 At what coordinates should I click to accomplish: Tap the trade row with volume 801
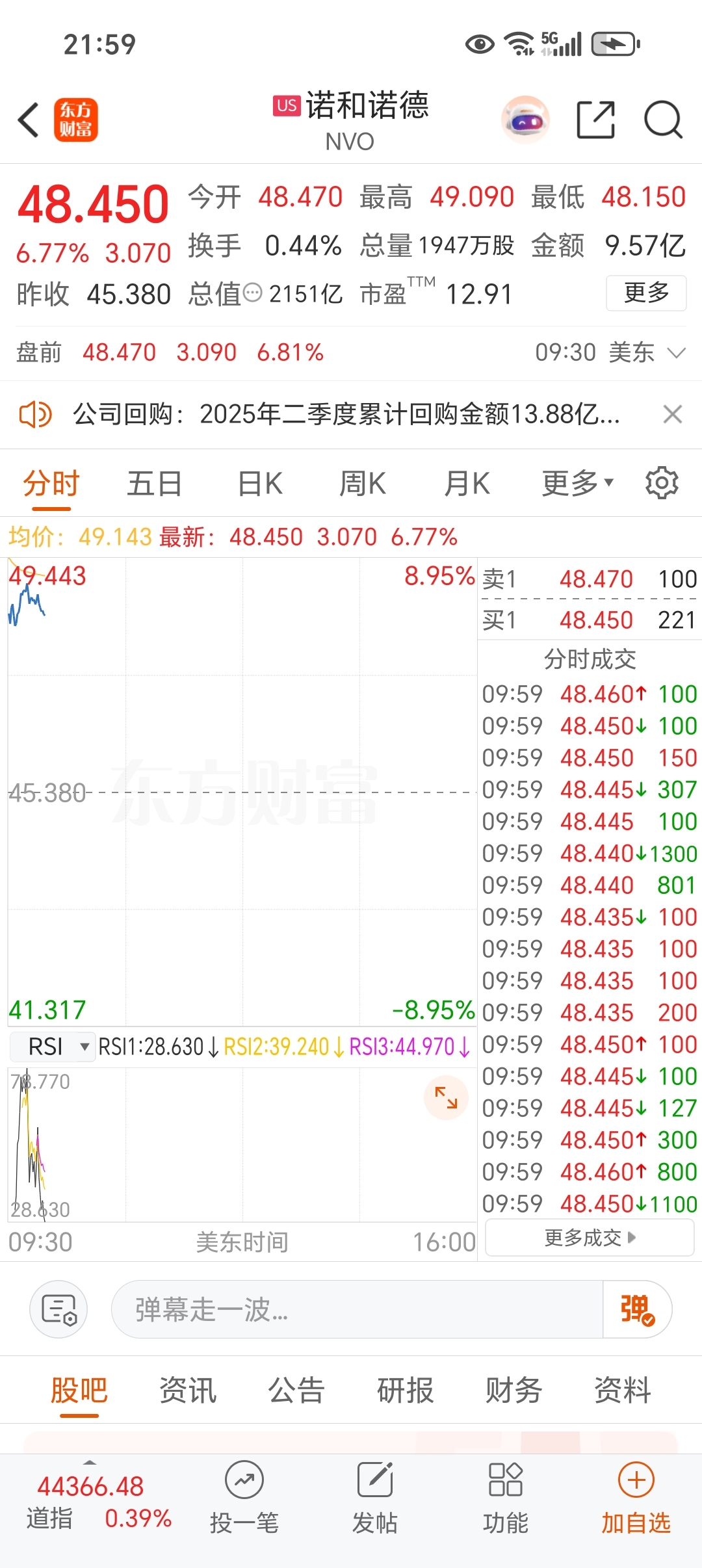click(590, 885)
